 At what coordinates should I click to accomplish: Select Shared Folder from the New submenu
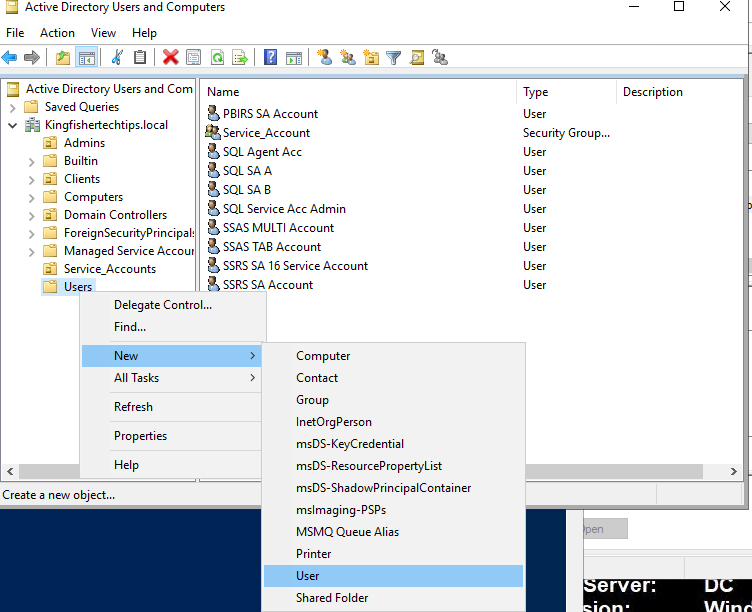393,598
